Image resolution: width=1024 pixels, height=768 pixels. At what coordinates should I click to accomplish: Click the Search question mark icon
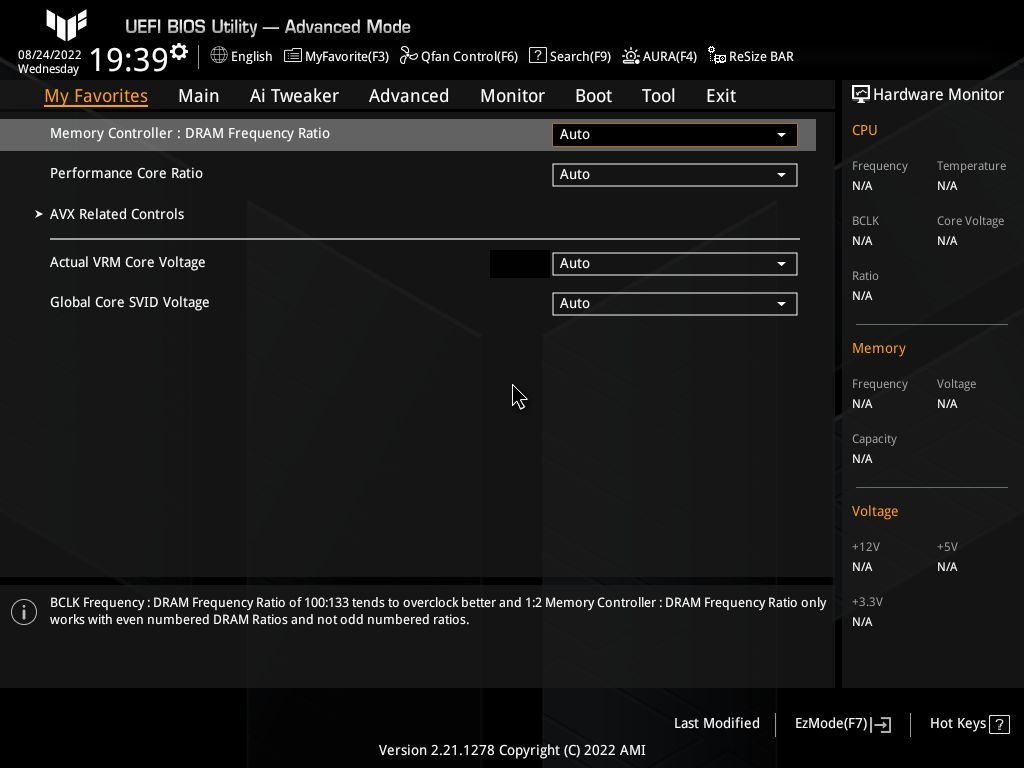tap(537, 56)
